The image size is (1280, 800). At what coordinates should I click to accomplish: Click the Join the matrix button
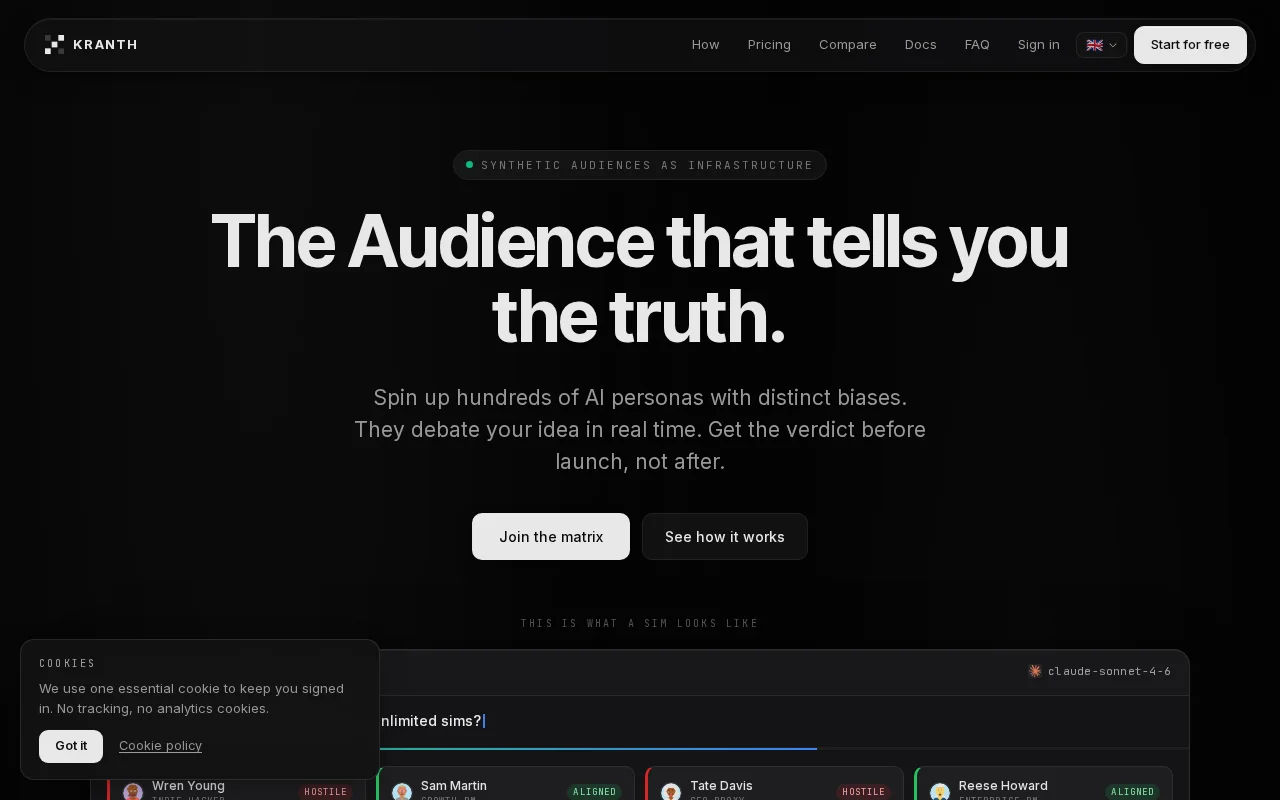pos(551,537)
